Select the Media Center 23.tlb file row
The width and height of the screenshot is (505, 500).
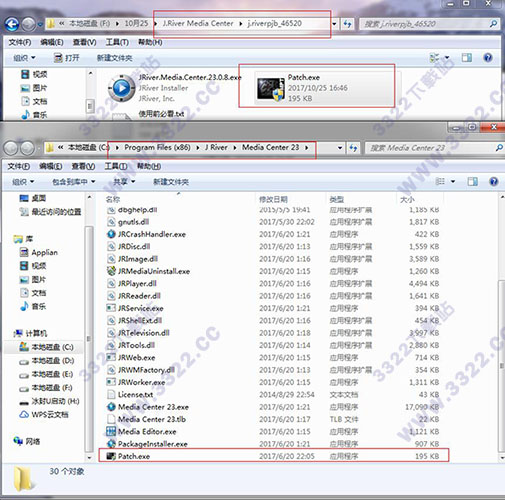(x=273, y=419)
